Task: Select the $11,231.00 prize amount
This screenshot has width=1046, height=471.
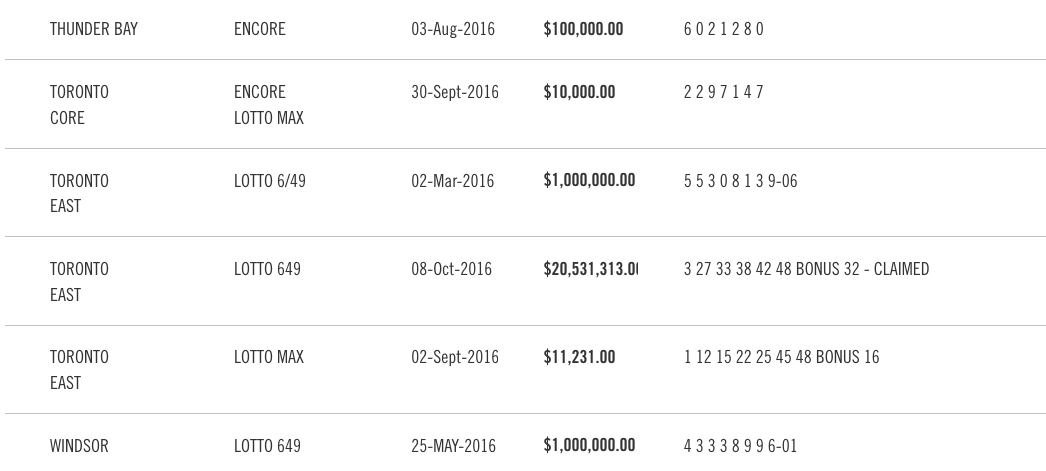Action: (580, 358)
